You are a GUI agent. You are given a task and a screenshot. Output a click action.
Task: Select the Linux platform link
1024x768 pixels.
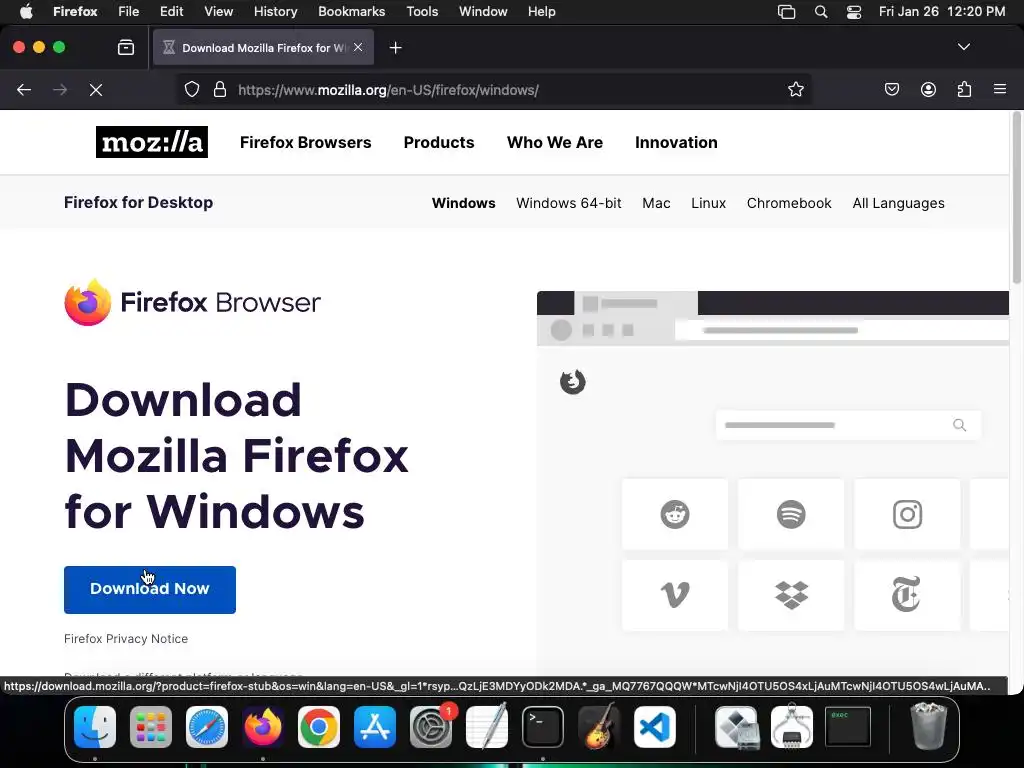click(x=709, y=203)
